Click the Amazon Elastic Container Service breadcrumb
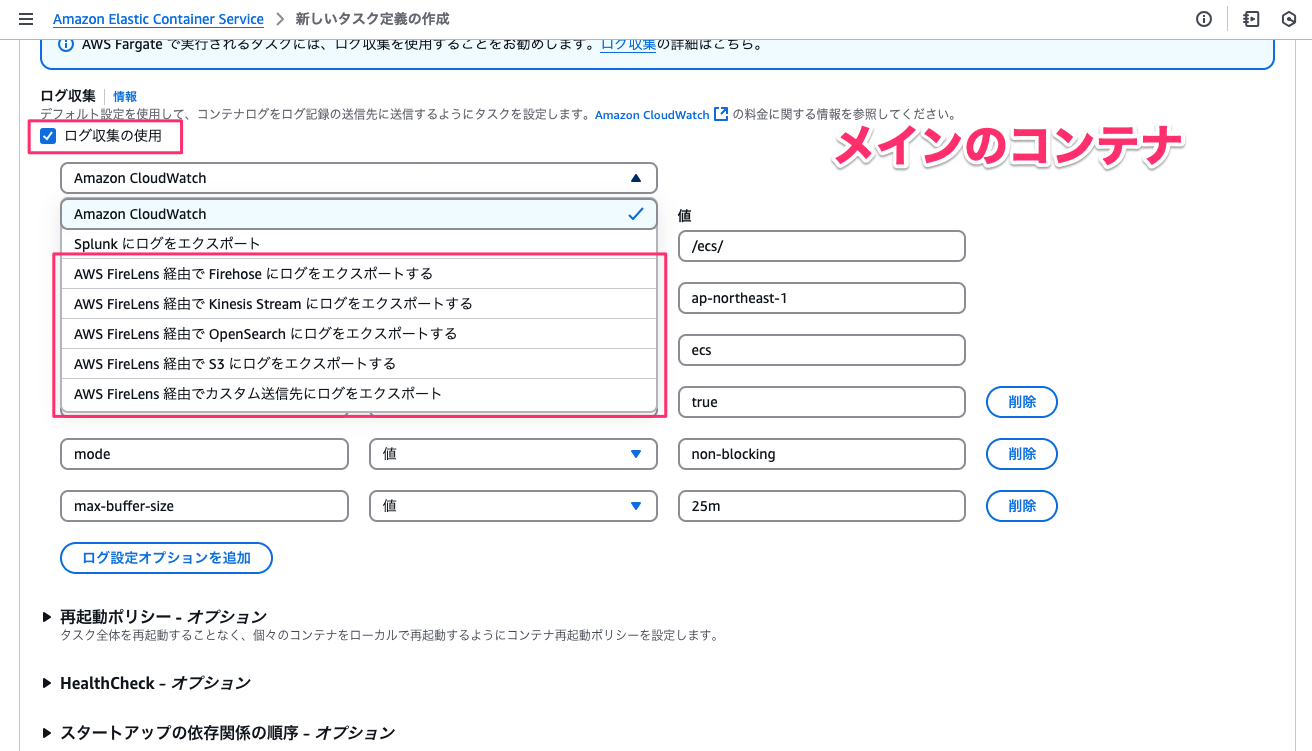 point(158,19)
